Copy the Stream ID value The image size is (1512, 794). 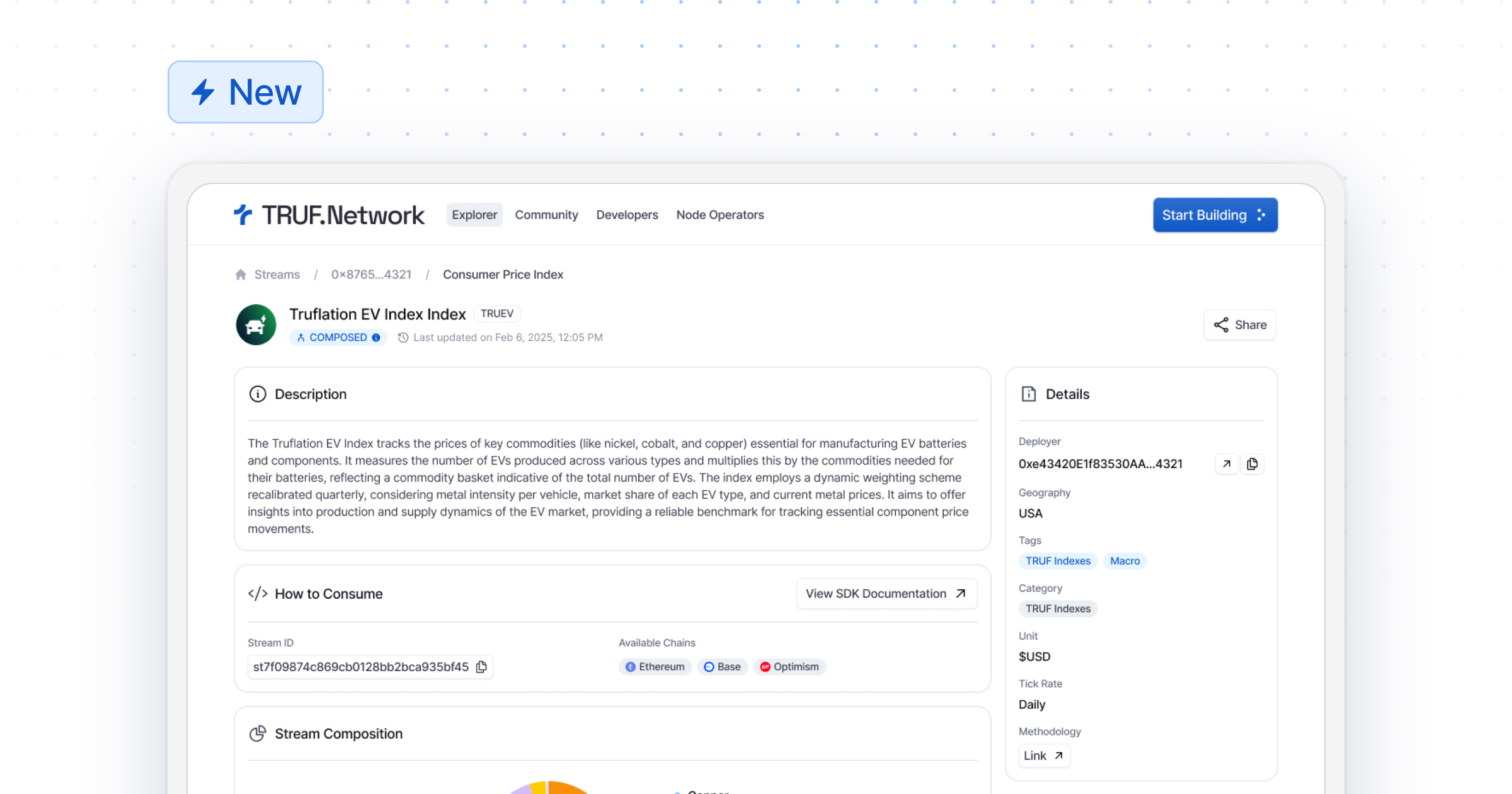coord(482,667)
